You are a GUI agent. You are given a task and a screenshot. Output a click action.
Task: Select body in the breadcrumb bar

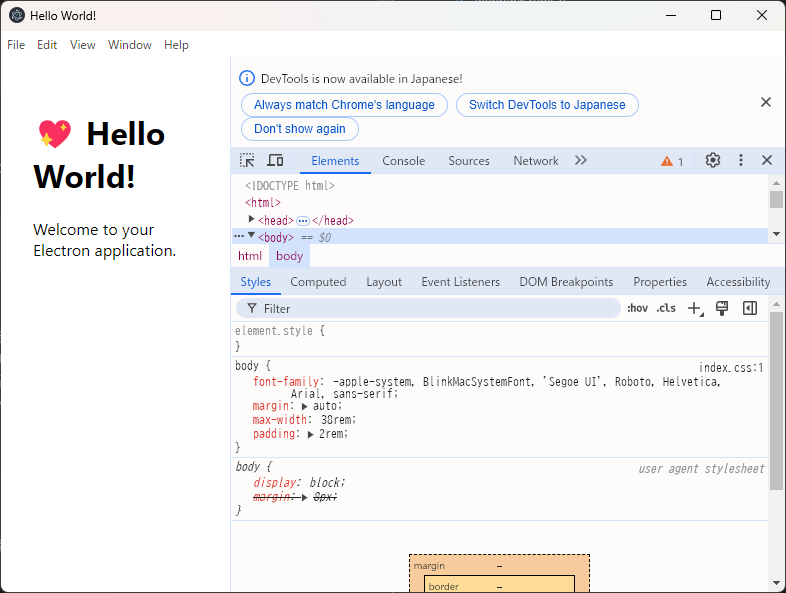[290, 256]
